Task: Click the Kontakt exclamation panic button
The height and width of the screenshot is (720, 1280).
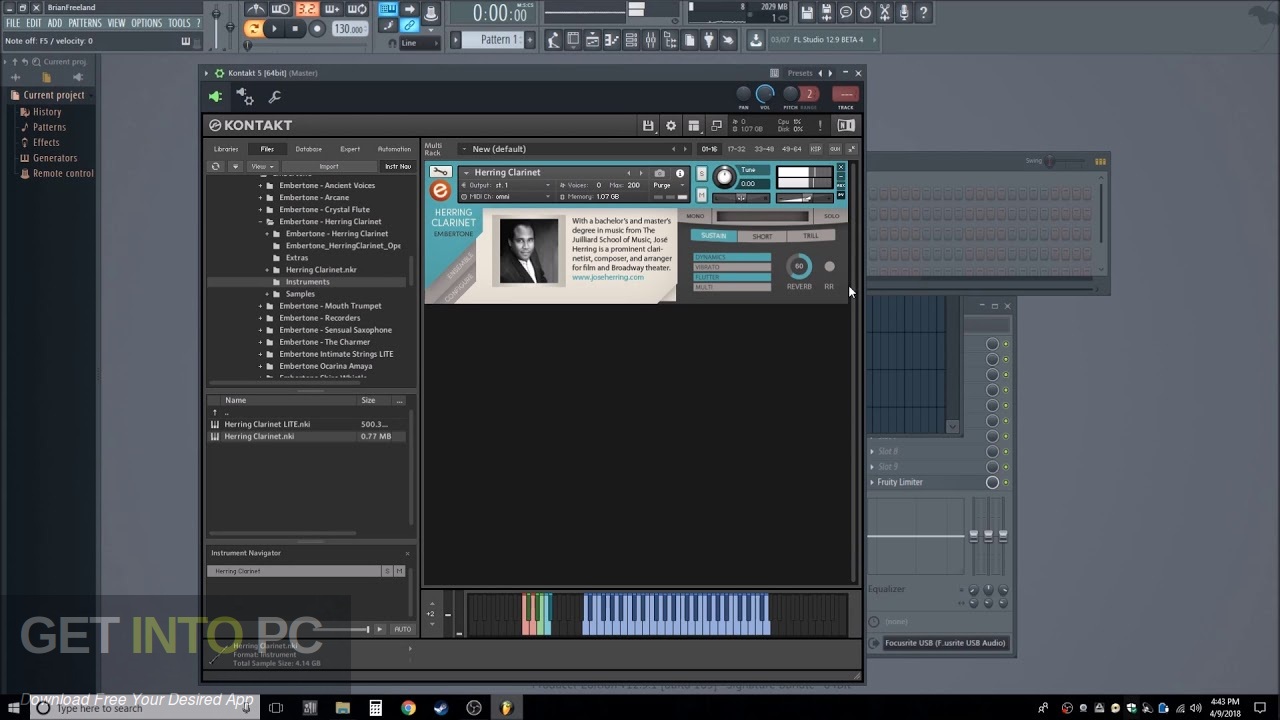Action: tap(820, 125)
